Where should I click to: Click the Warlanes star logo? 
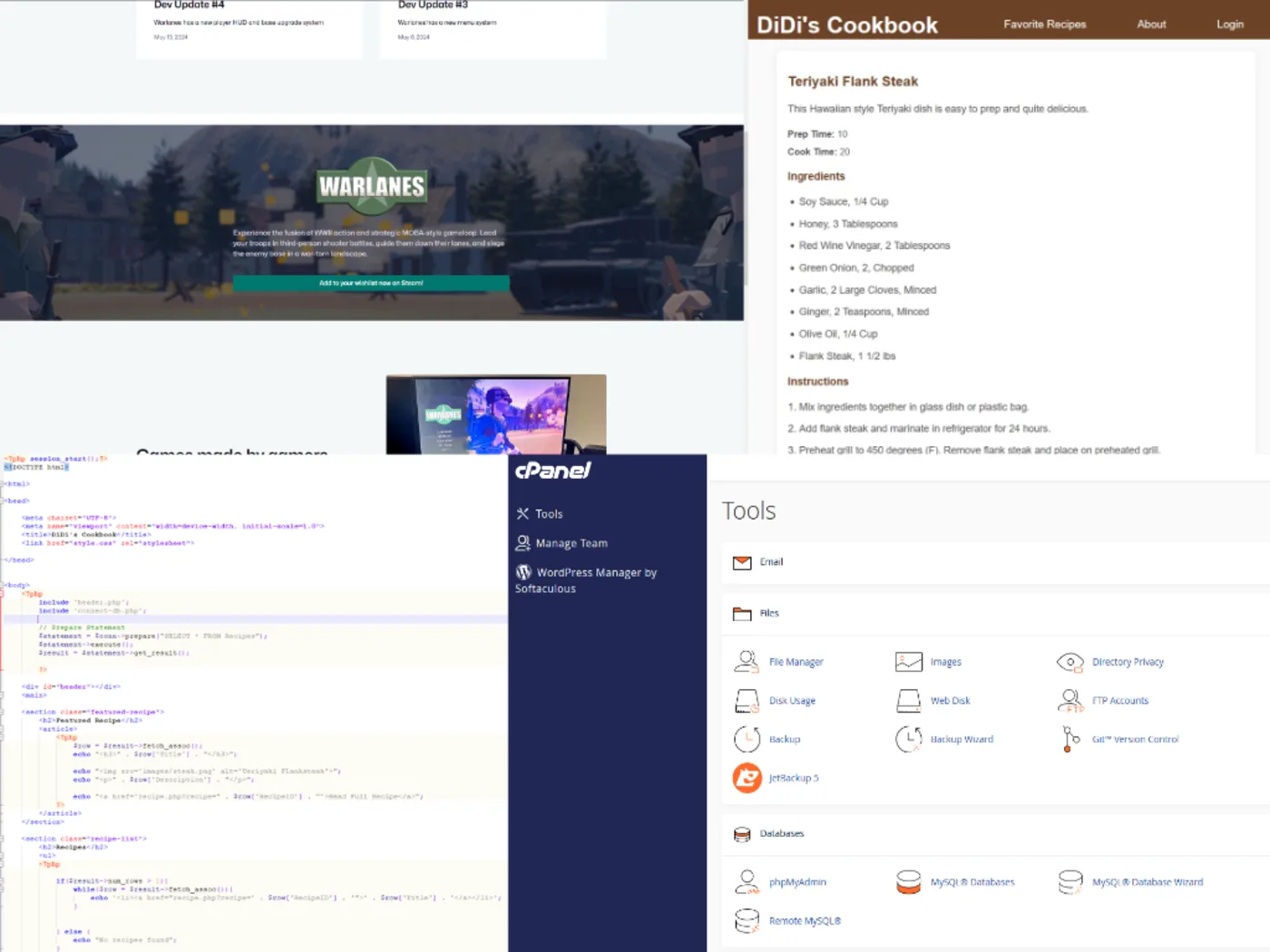coord(372,186)
